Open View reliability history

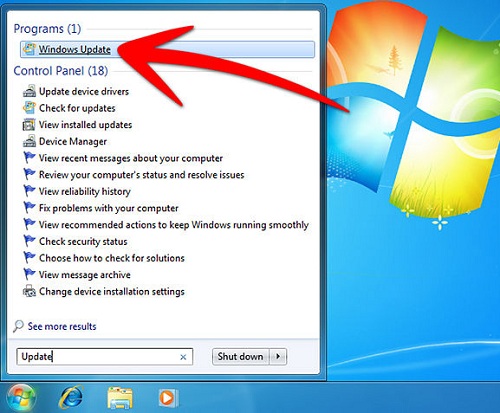(x=84, y=191)
